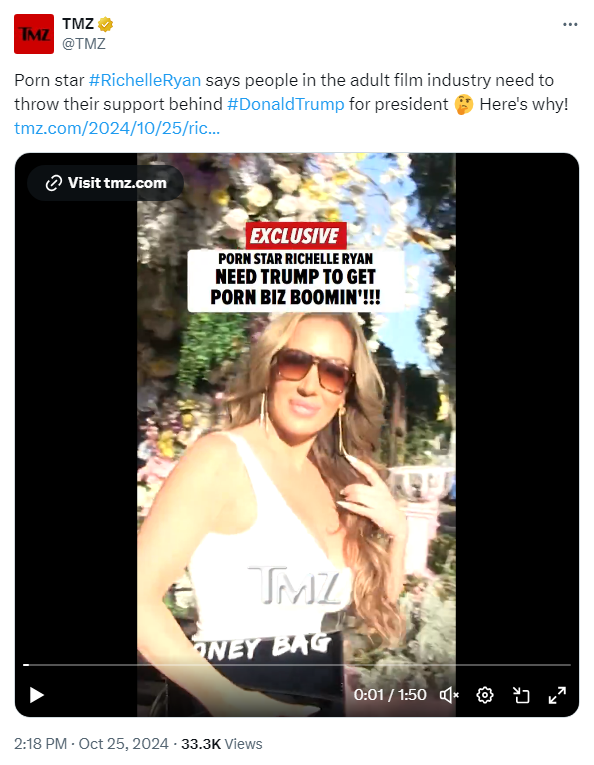Toggle picture-in-picture mode icon

pos(521,695)
